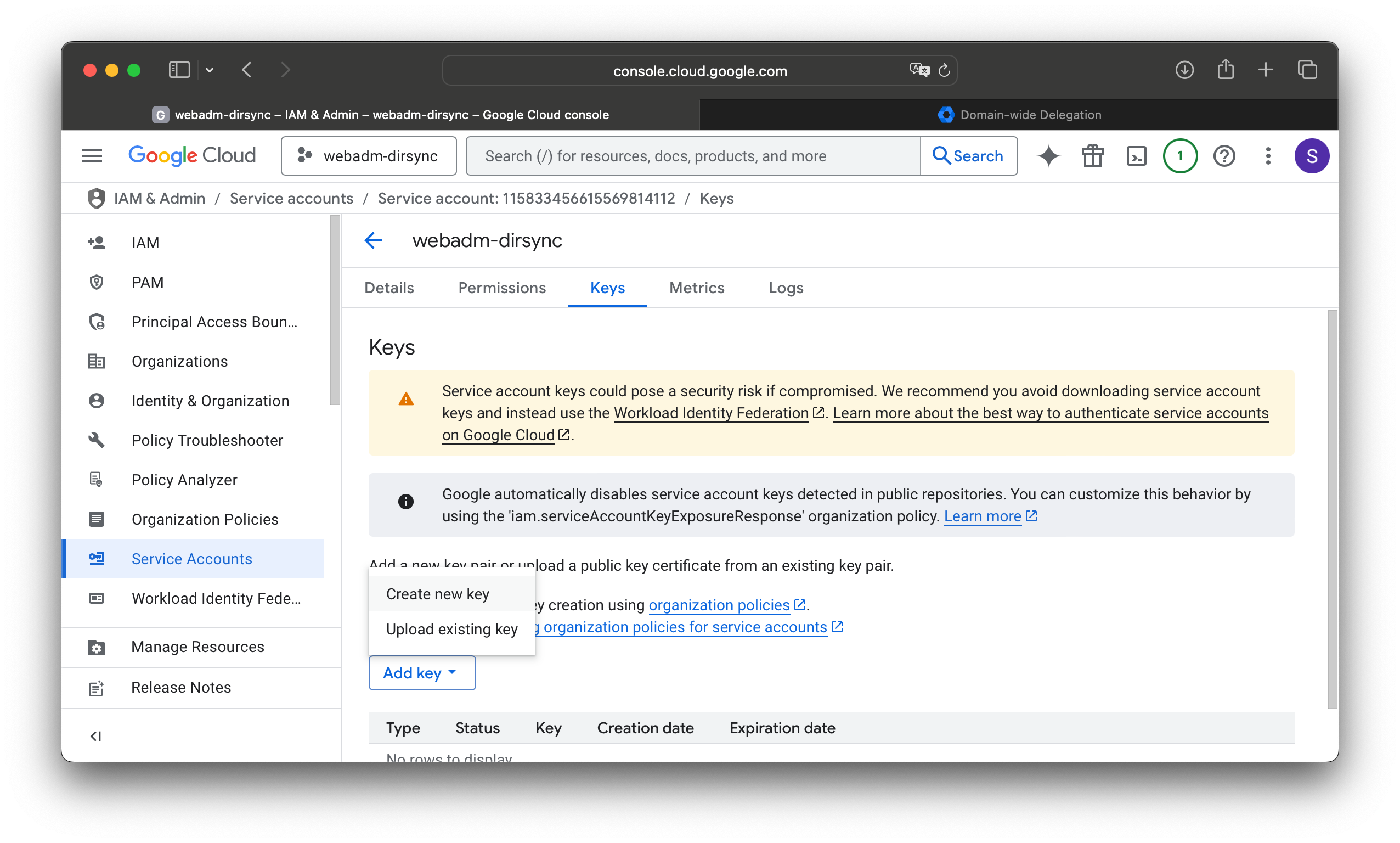This screenshot has width=1400, height=843.
Task: Click the Type column header
Action: tap(403, 728)
